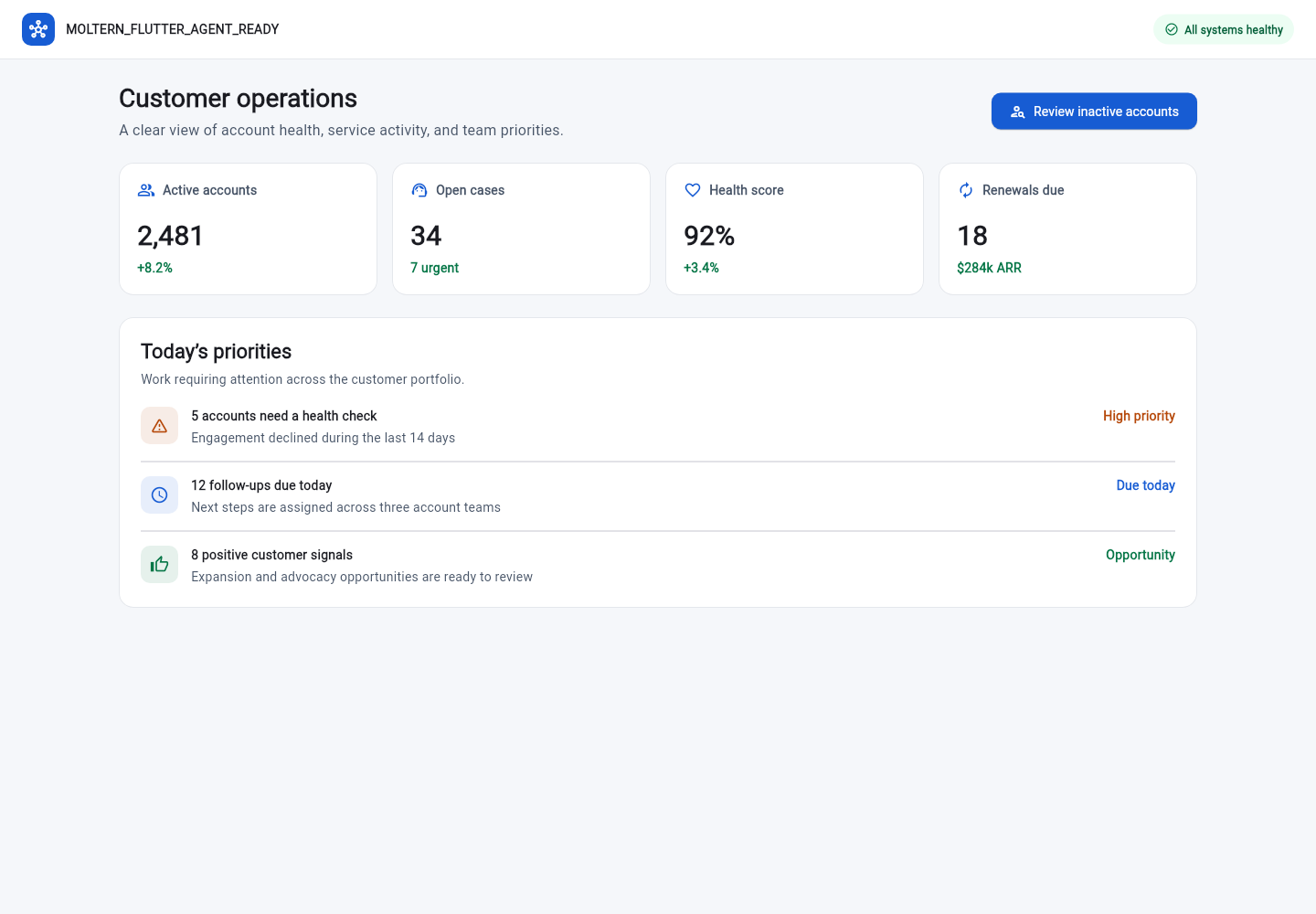Viewport: 1316px width, 914px height.
Task: Click the Due today label
Action: [x=1145, y=485]
